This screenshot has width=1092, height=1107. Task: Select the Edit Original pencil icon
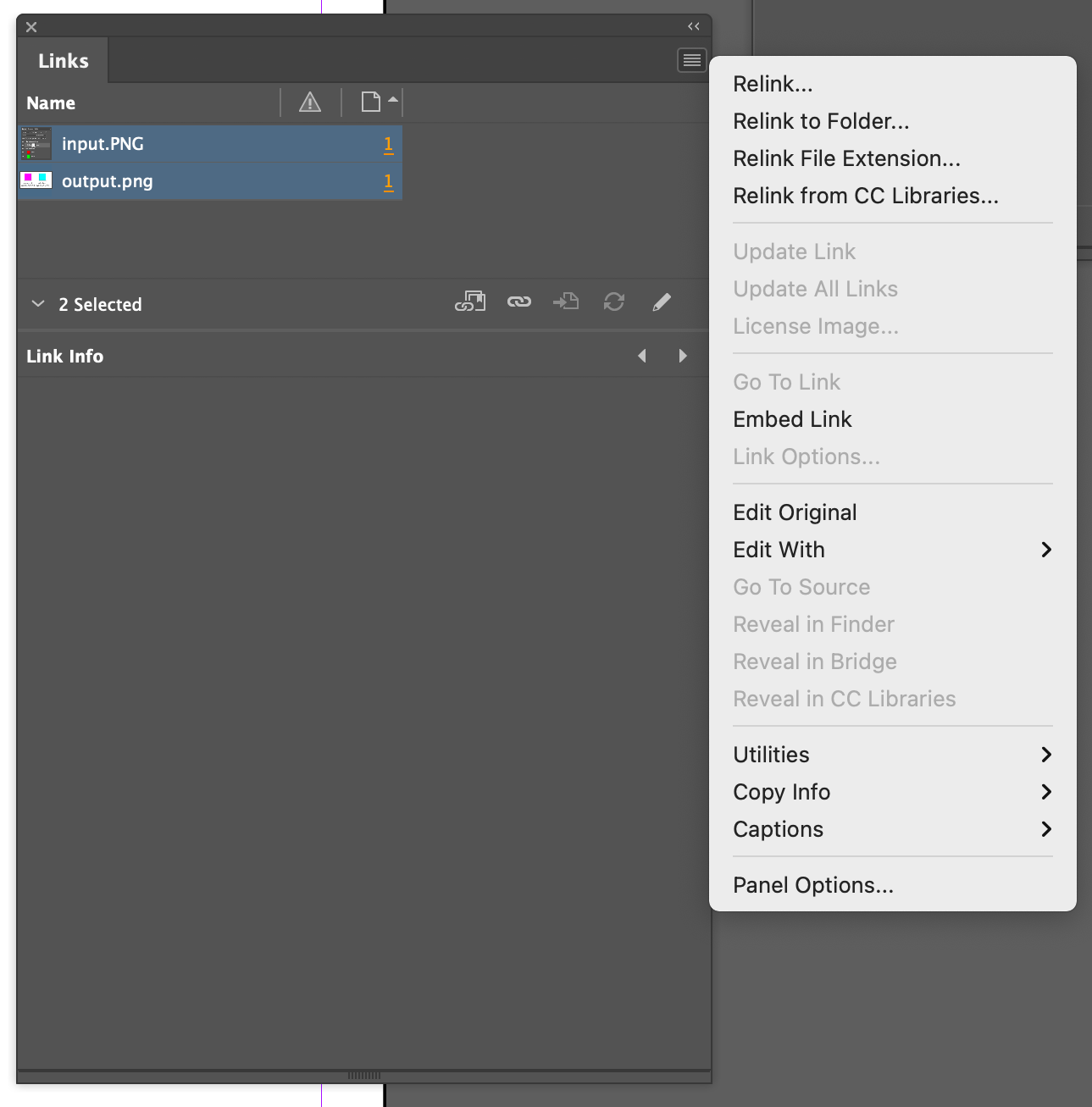pos(662,302)
